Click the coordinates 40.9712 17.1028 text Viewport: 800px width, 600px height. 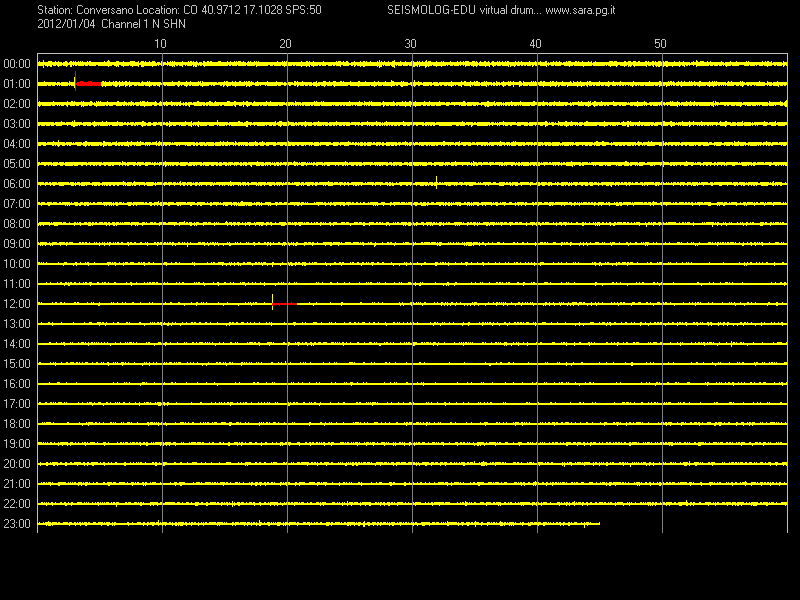(242, 10)
